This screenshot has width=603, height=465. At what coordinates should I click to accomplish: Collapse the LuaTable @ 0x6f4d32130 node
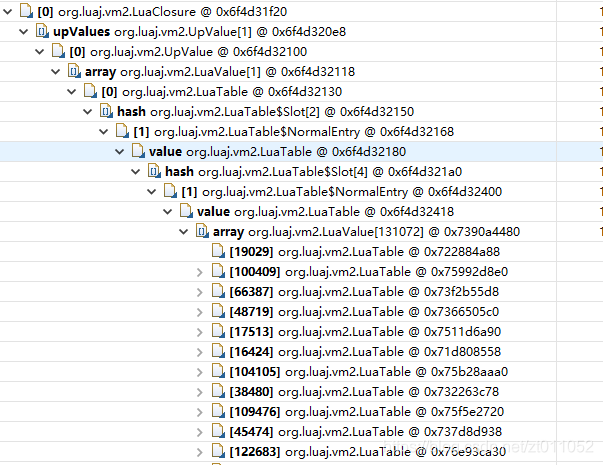(72, 92)
